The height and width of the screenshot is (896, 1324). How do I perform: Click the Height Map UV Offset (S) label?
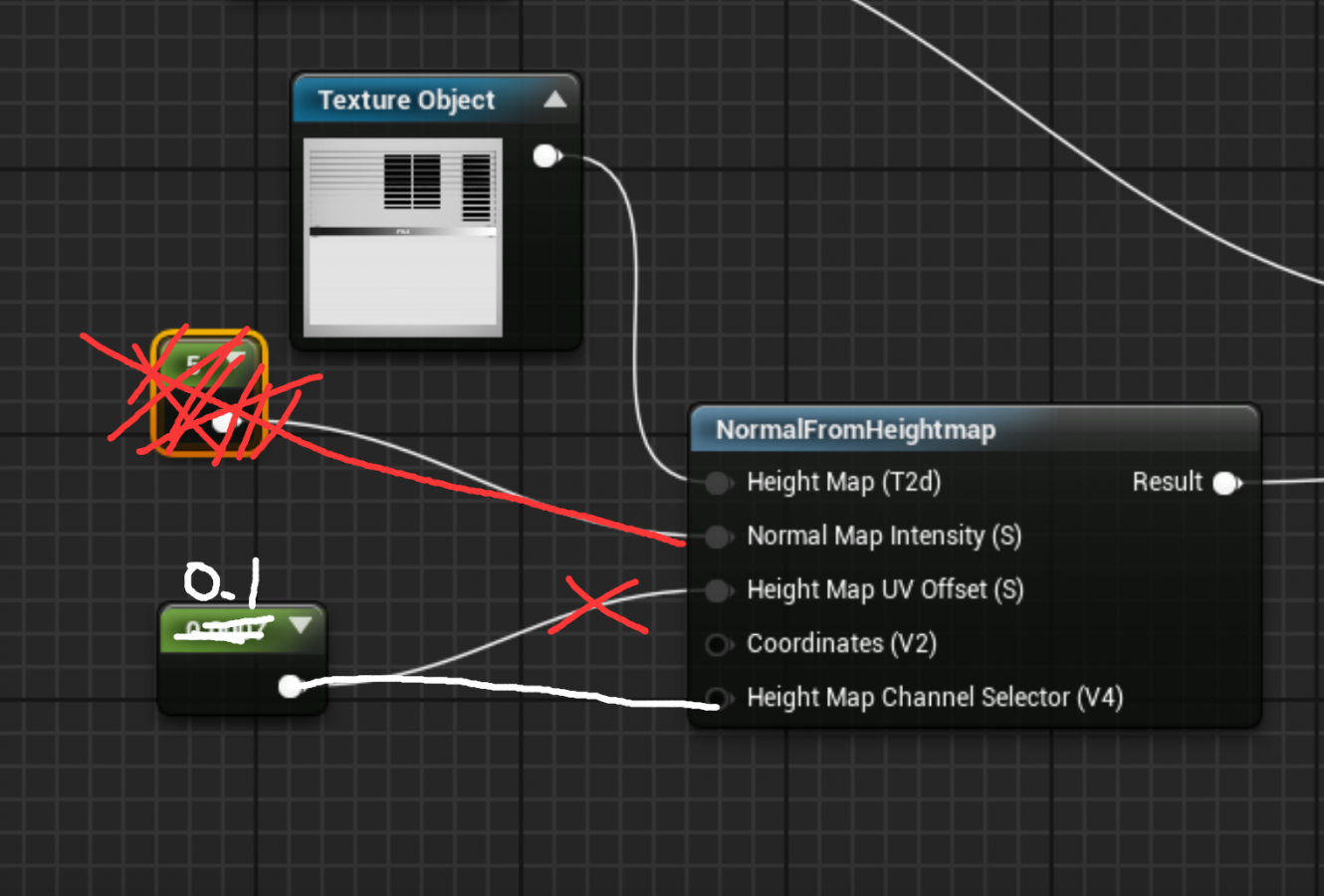click(885, 589)
